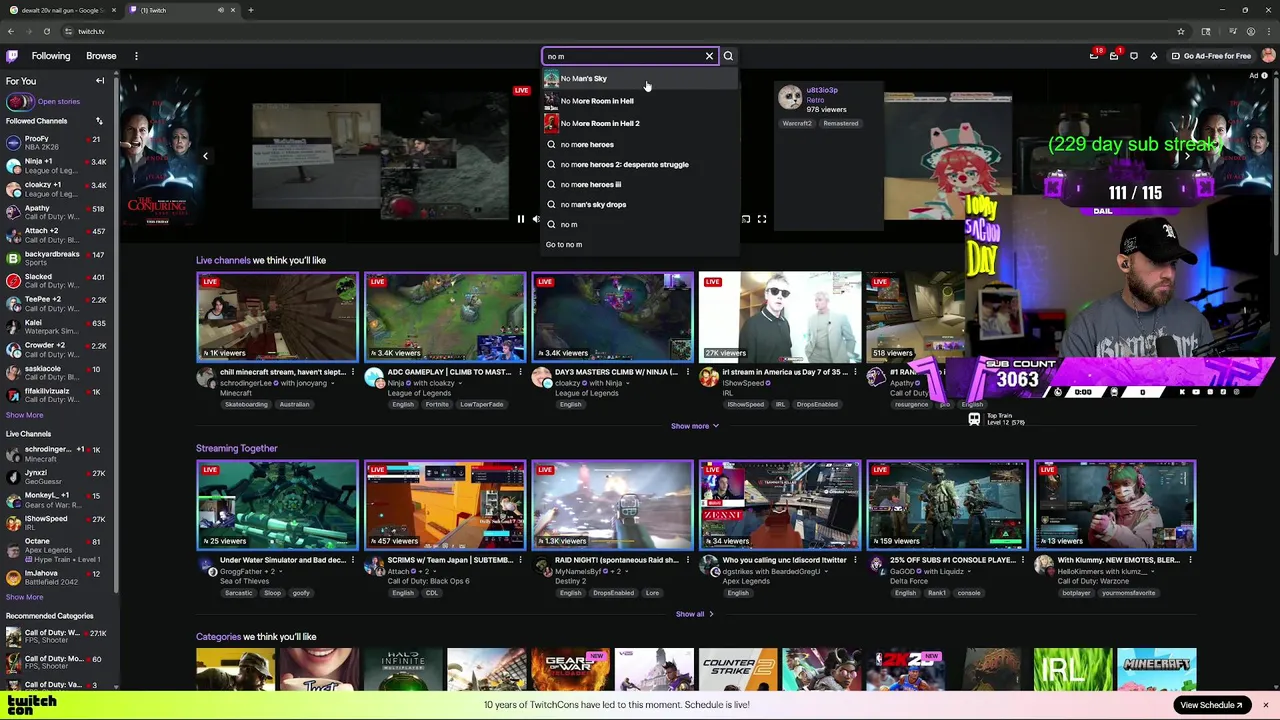Open u8t3io3p channel link
Image resolution: width=1280 pixels, height=720 pixels.
tap(822, 90)
